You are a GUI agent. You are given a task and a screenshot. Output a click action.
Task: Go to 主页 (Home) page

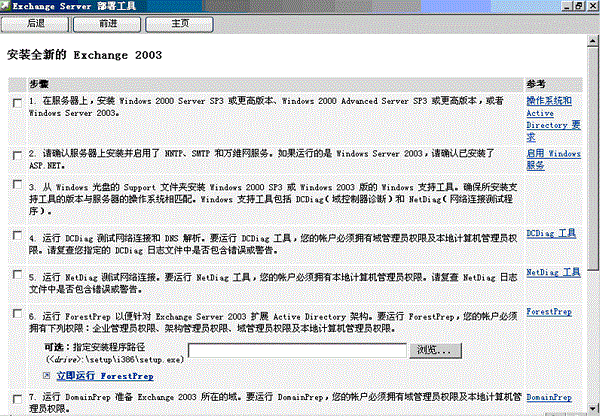[179, 24]
